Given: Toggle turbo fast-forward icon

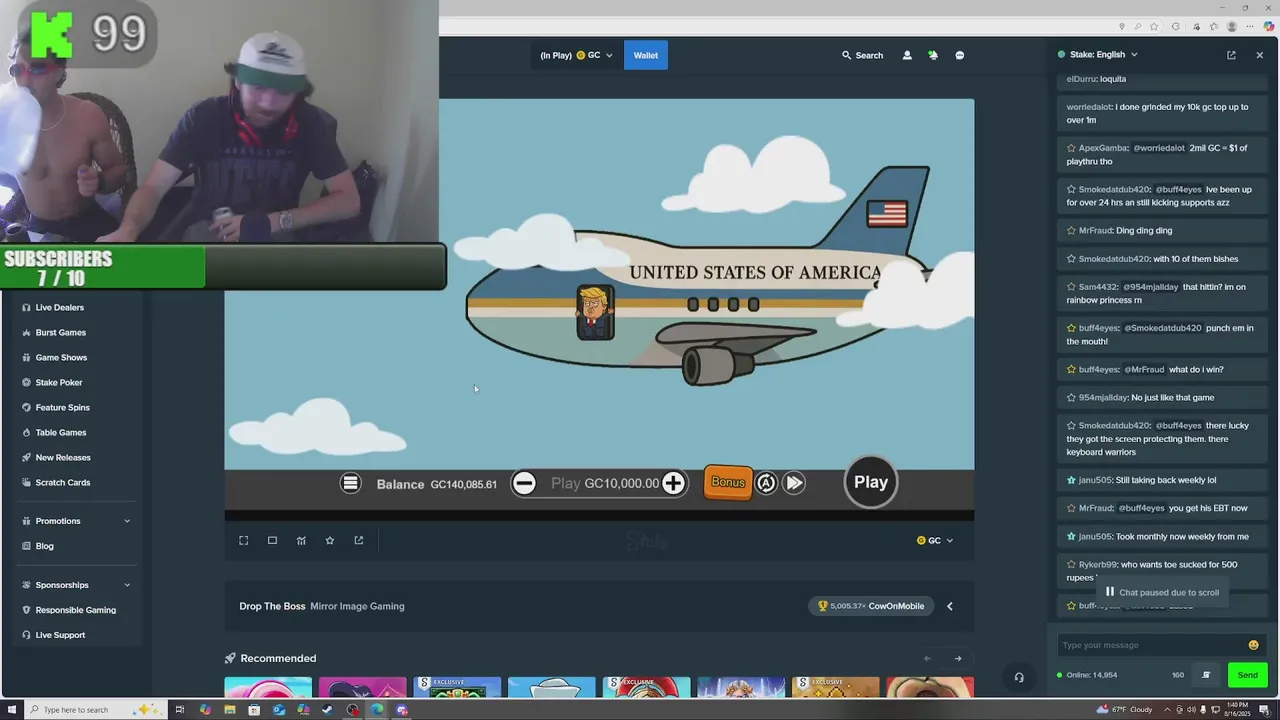Looking at the screenshot, I should (x=794, y=483).
